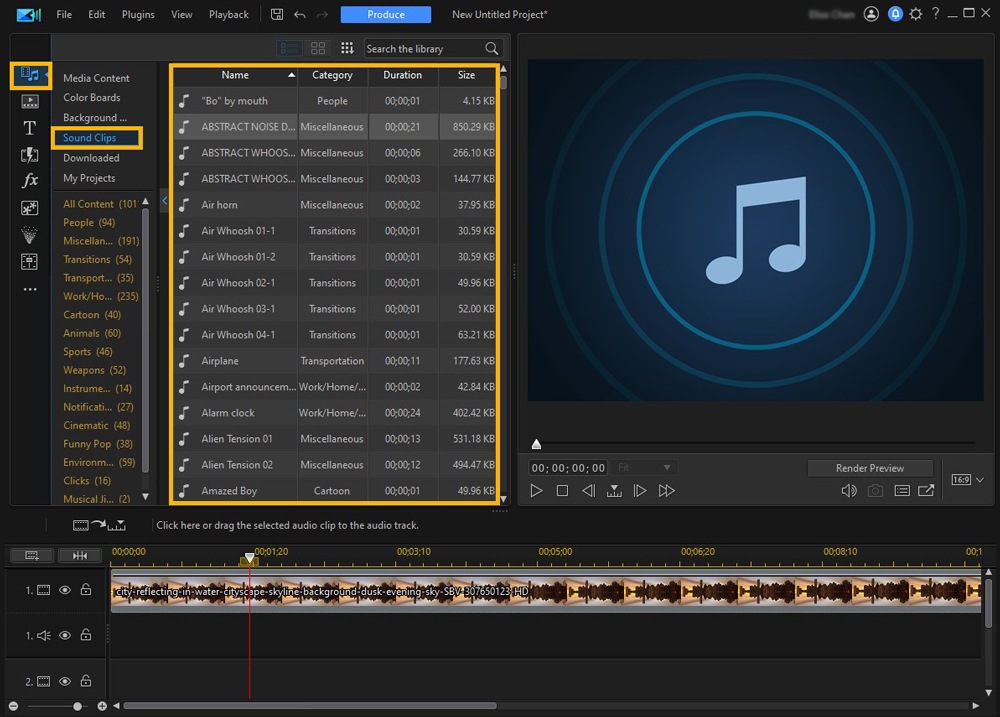Open the Title Room text icon
1000x717 pixels.
[30, 128]
